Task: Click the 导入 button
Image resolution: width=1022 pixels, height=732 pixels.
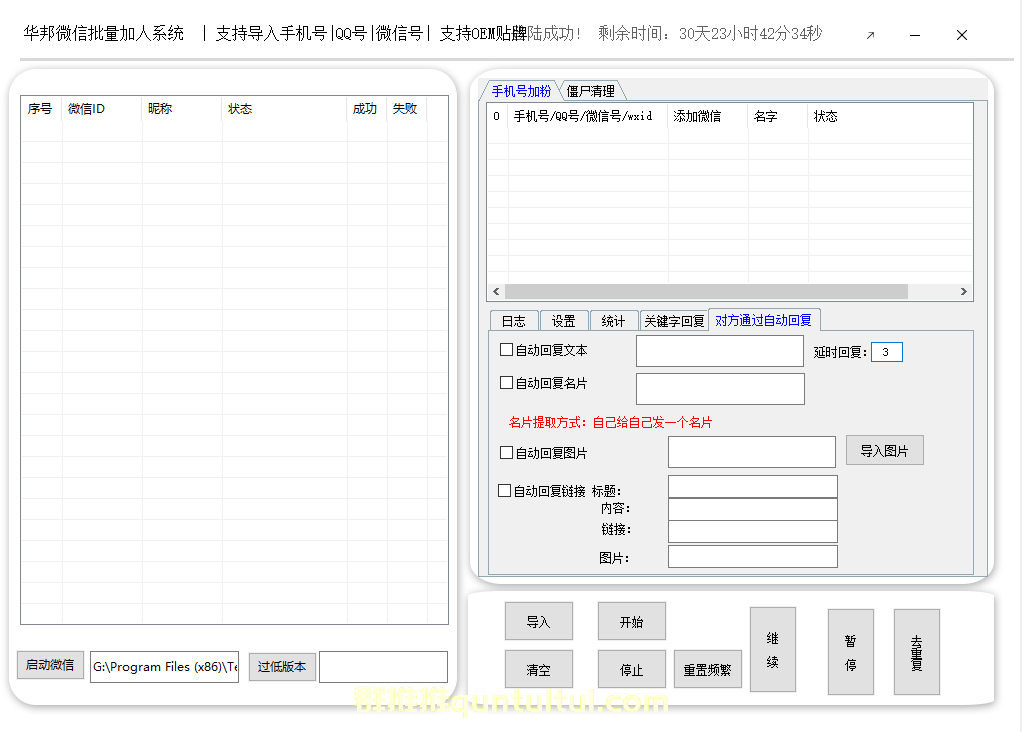Action: tap(538, 621)
